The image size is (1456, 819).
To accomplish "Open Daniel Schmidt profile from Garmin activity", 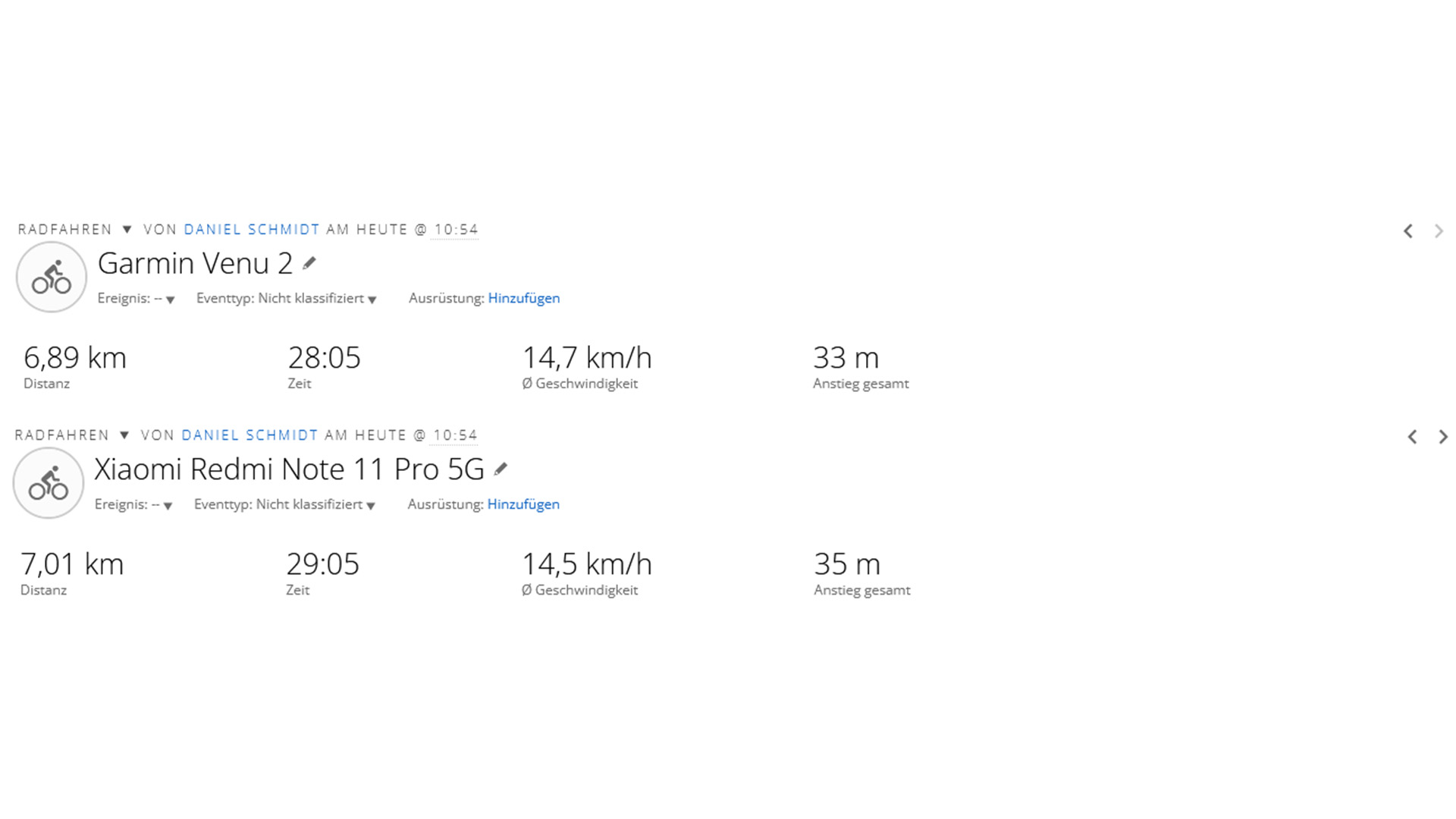I will (x=252, y=229).
